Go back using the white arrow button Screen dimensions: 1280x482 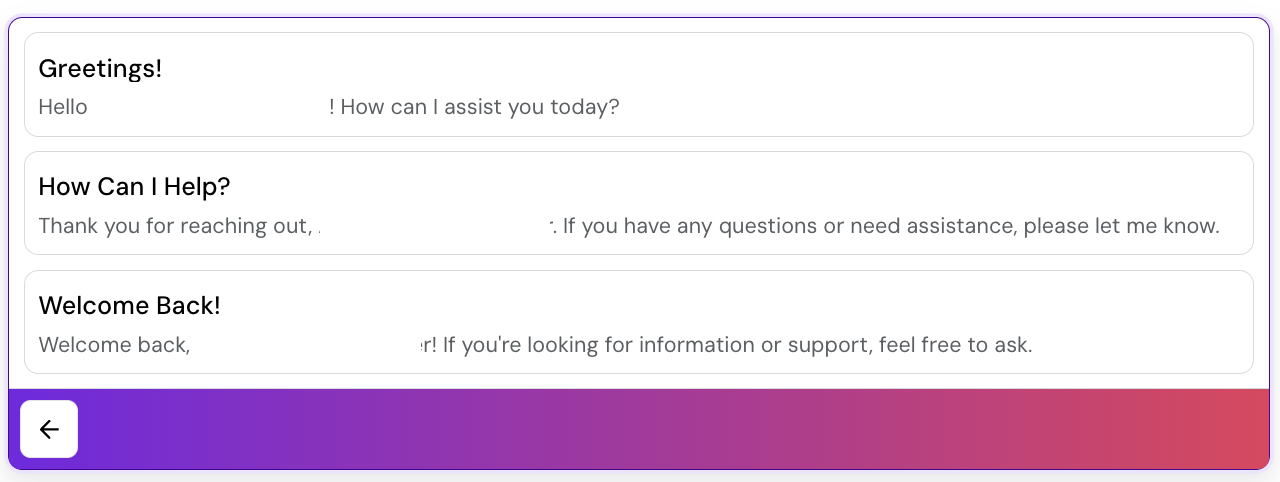click(49, 429)
